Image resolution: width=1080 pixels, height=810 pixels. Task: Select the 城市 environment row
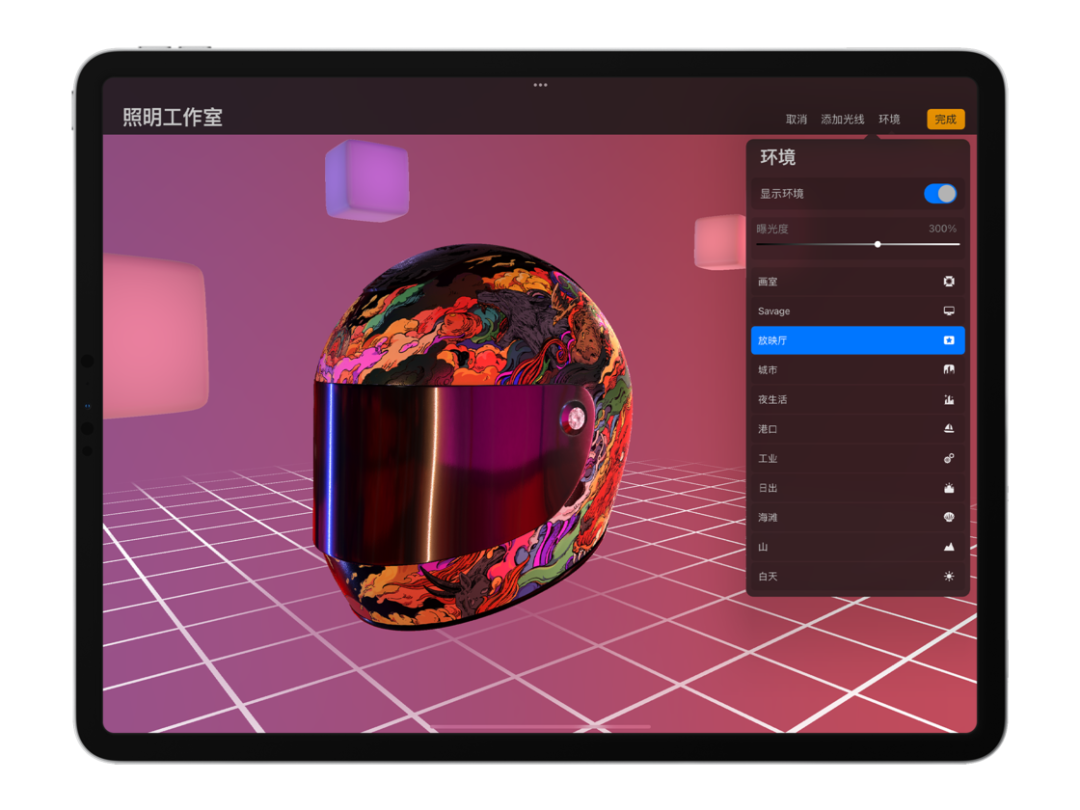pyautogui.click(x=858, y=370)
